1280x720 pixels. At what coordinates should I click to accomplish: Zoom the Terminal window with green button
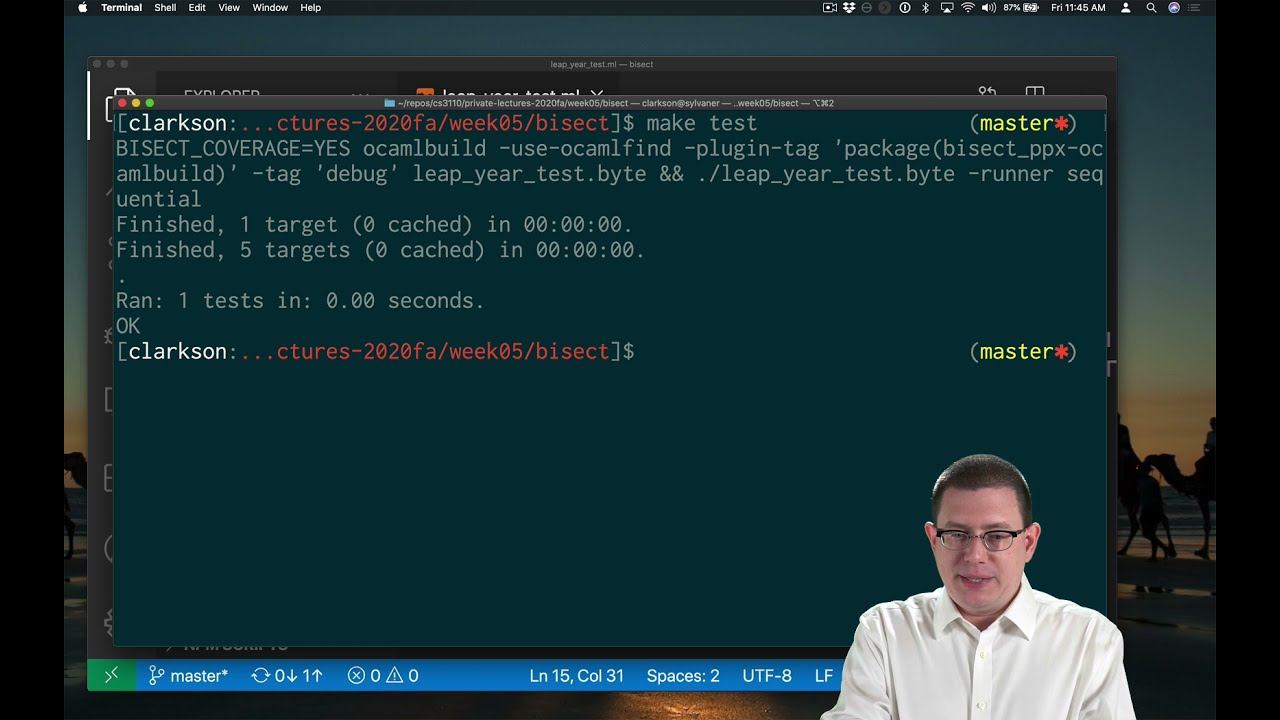[x=150, y=103]
